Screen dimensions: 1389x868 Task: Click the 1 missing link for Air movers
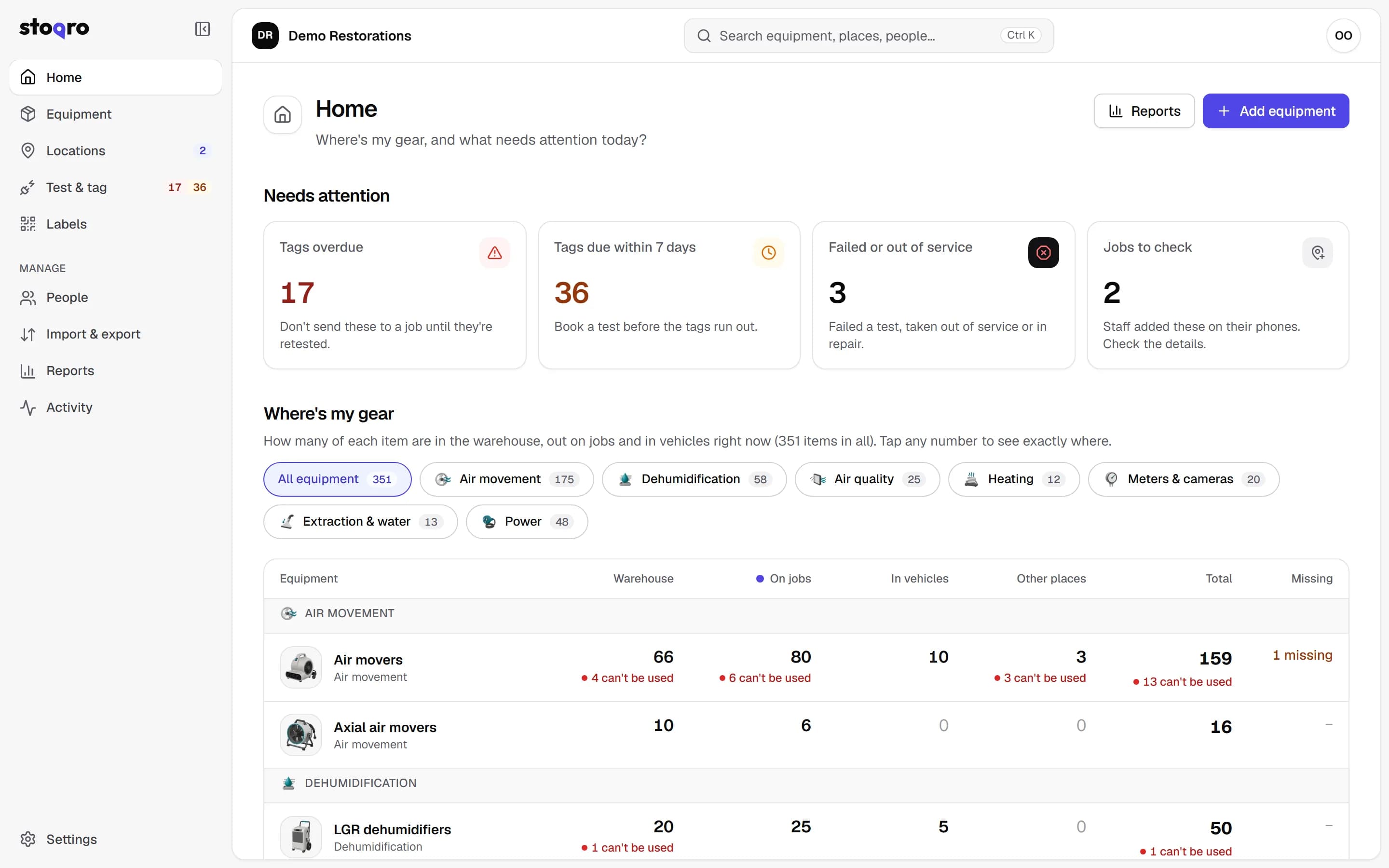pos(1302,655)
